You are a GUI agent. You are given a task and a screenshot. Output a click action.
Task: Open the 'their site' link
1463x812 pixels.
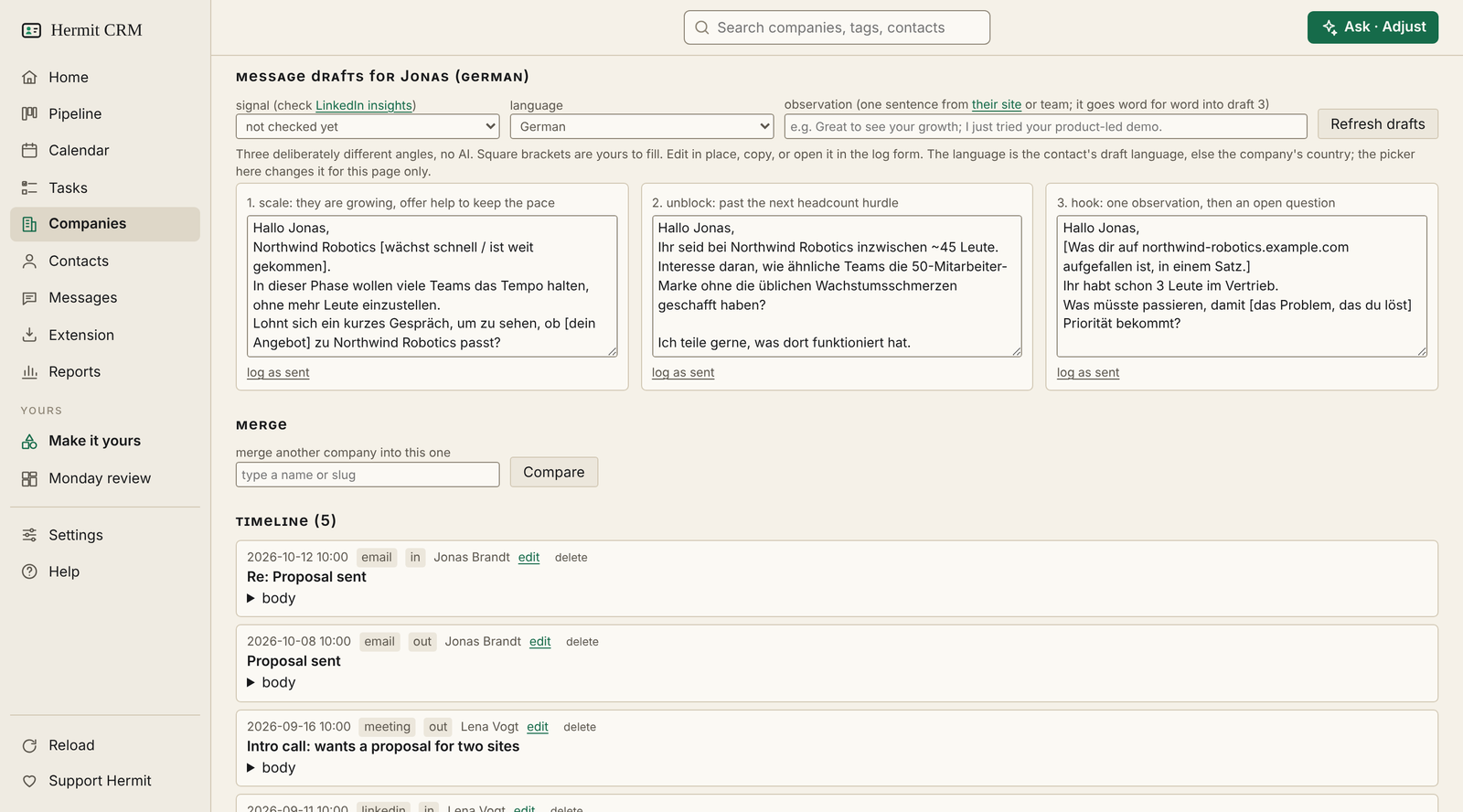click(997, 104)
